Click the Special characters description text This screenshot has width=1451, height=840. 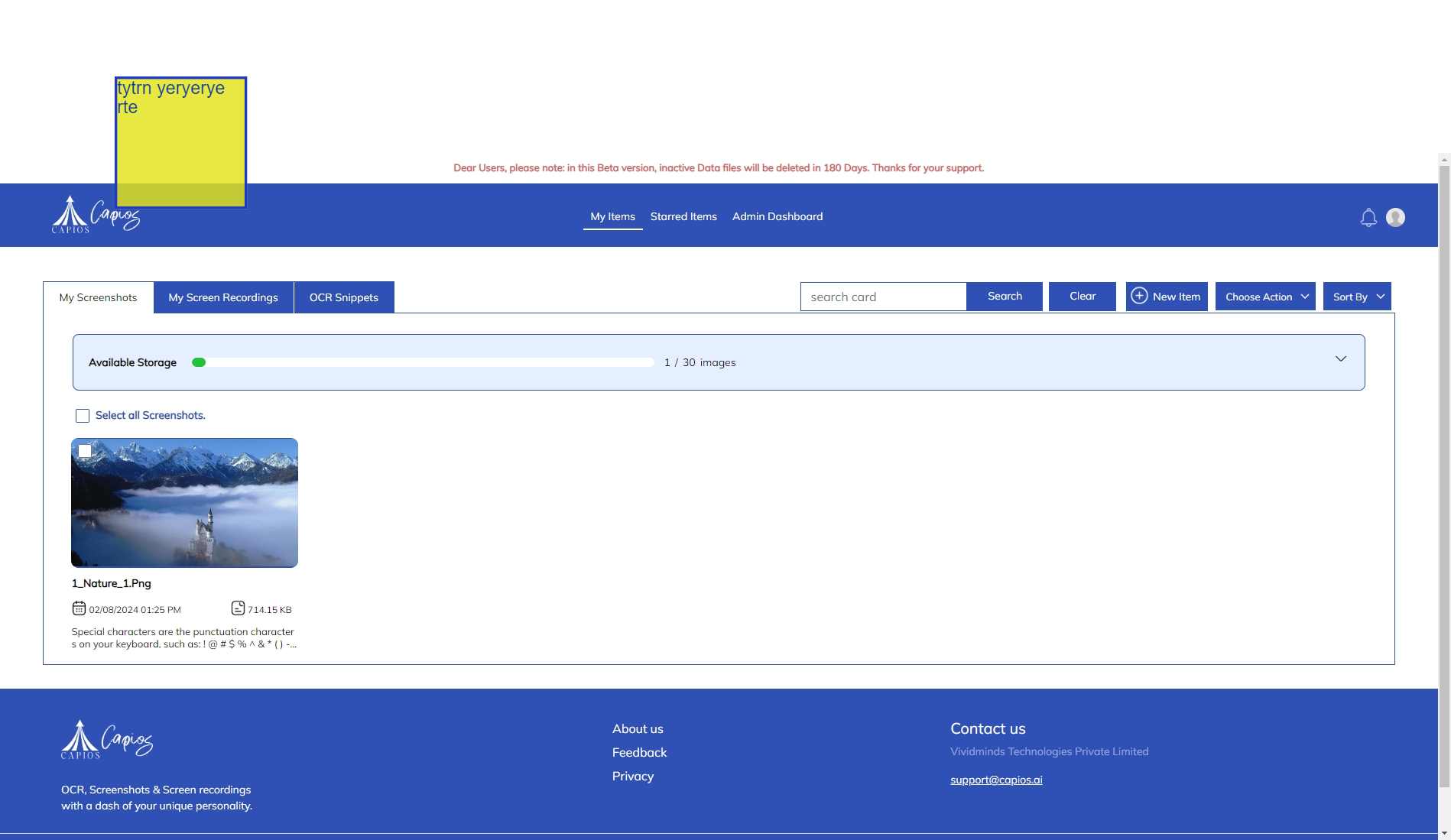click(x=183, y=638)
